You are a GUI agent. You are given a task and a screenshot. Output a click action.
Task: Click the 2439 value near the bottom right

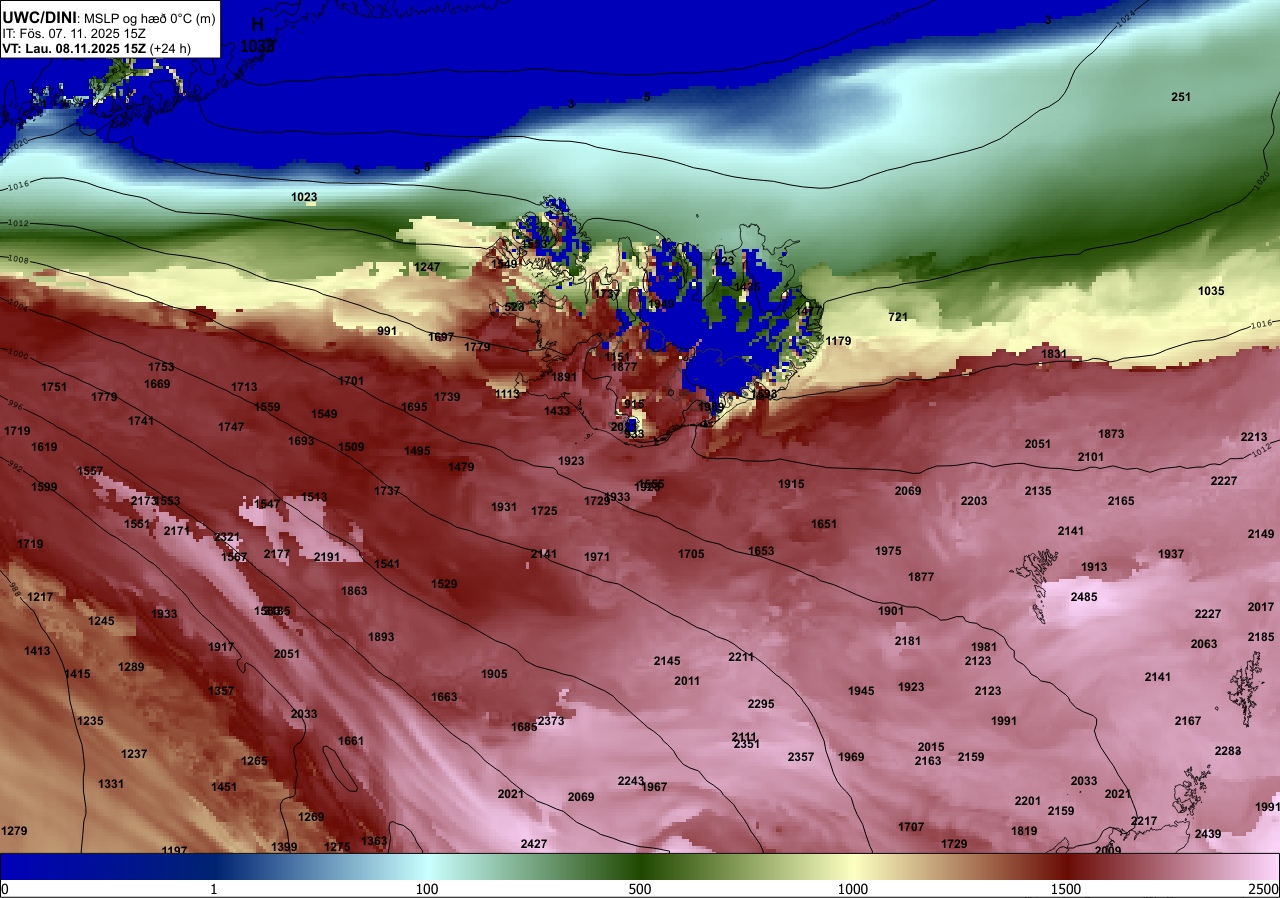click(x=1208, y=834)
